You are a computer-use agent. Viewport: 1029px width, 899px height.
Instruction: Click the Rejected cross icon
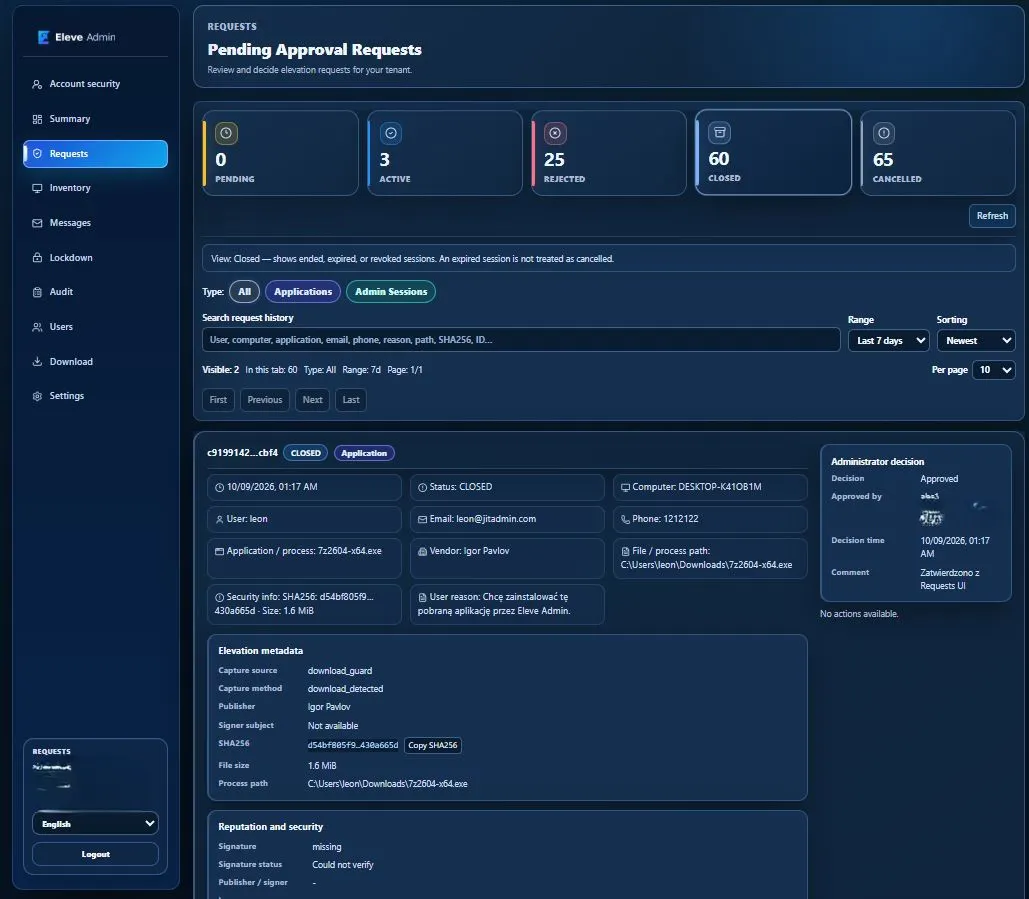tap(555, 133)
